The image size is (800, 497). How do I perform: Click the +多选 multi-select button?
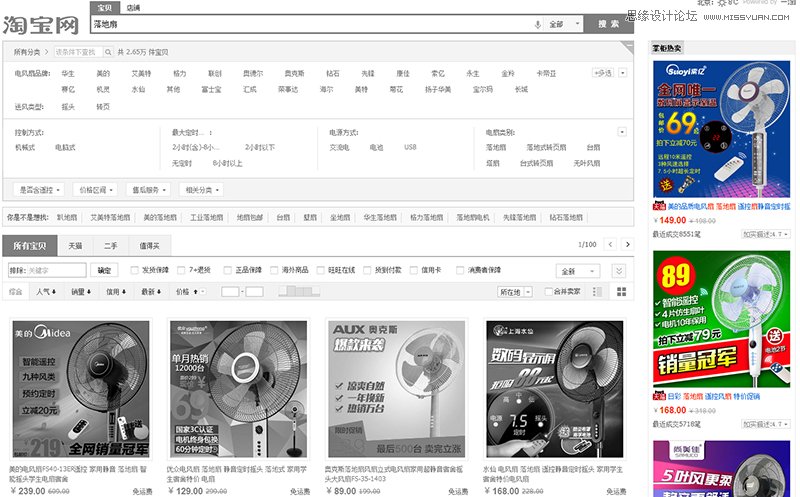[603, 73]
